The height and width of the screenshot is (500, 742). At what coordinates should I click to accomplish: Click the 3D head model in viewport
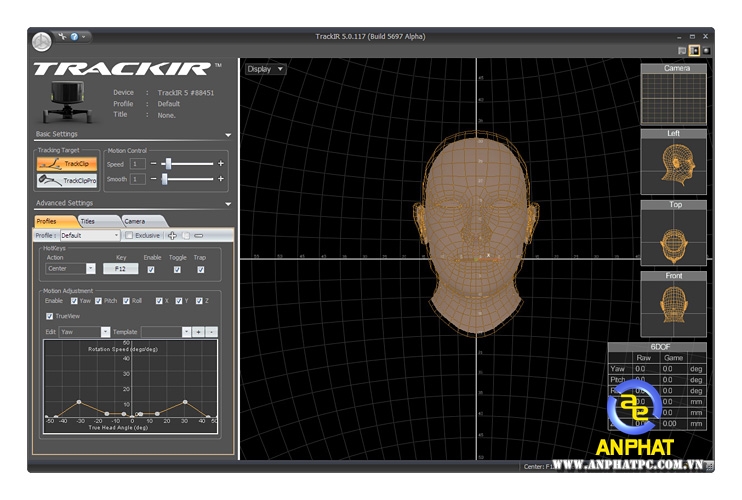click(476, 234)
